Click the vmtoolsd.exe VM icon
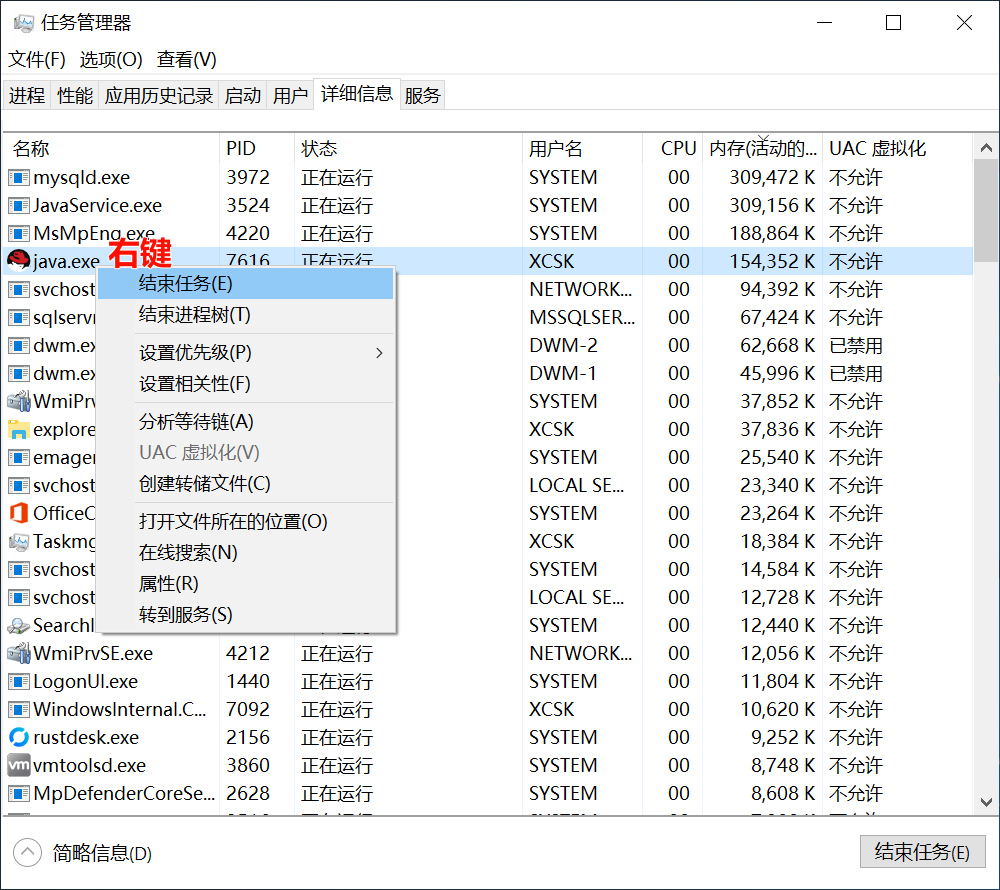Image resolution: width=1000 pixels, height=890 pixels. tap(18, 765)
